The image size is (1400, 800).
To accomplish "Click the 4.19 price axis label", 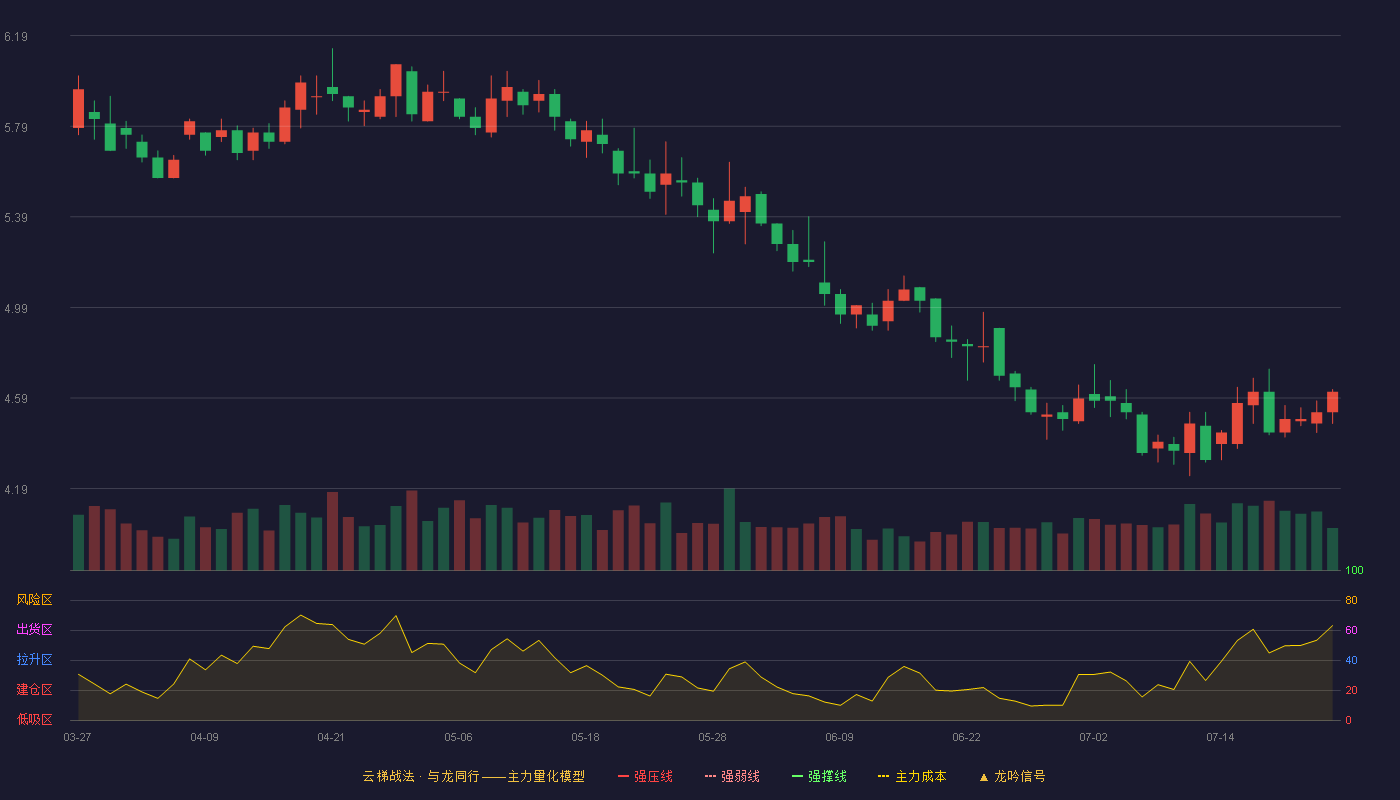I will [15, 490].
